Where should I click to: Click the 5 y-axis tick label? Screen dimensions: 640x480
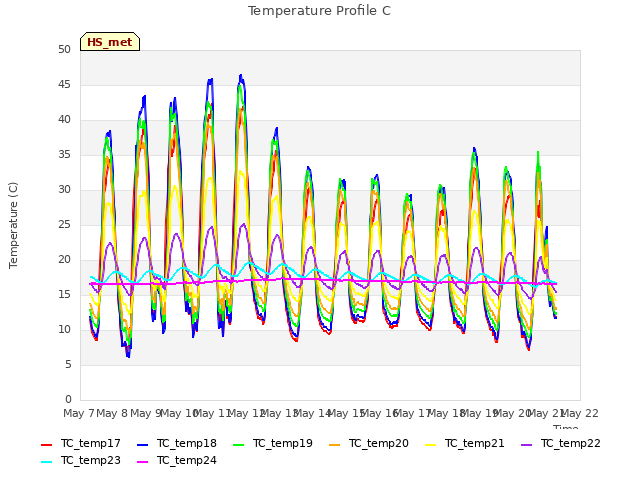point(68,364)
